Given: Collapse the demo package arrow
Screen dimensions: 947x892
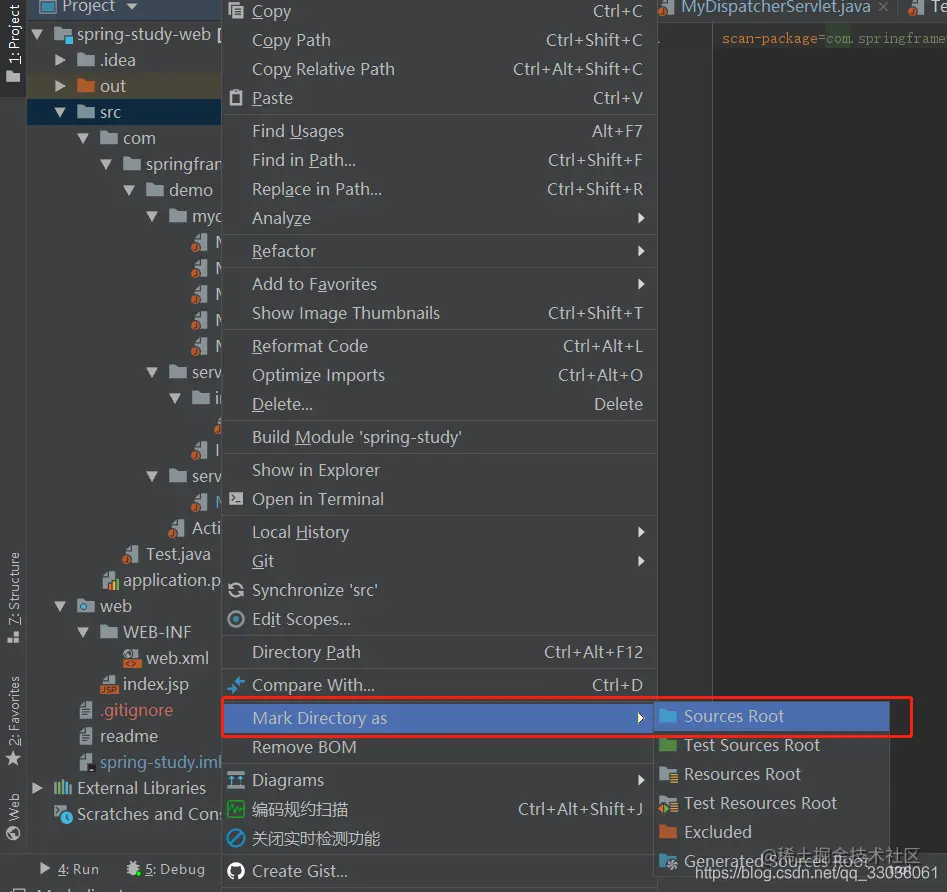Looking at the screenshot, I should pos(129,190).
